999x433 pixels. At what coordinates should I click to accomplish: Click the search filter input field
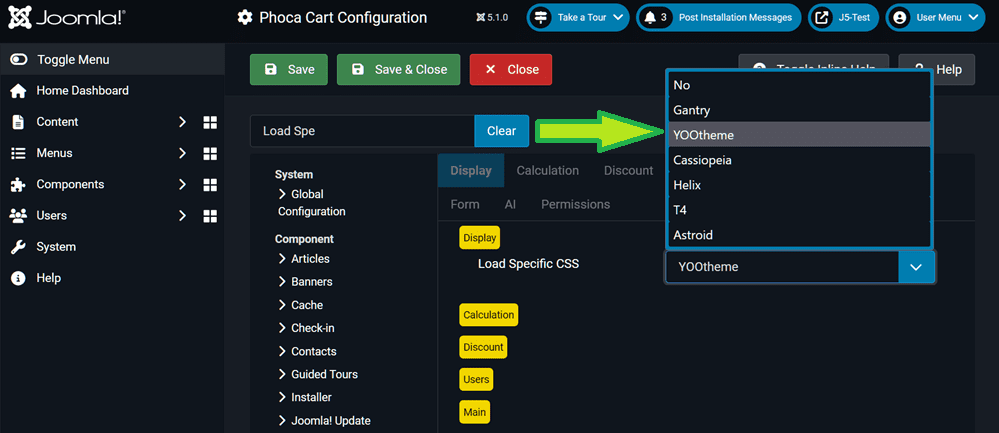coord(361,131)
